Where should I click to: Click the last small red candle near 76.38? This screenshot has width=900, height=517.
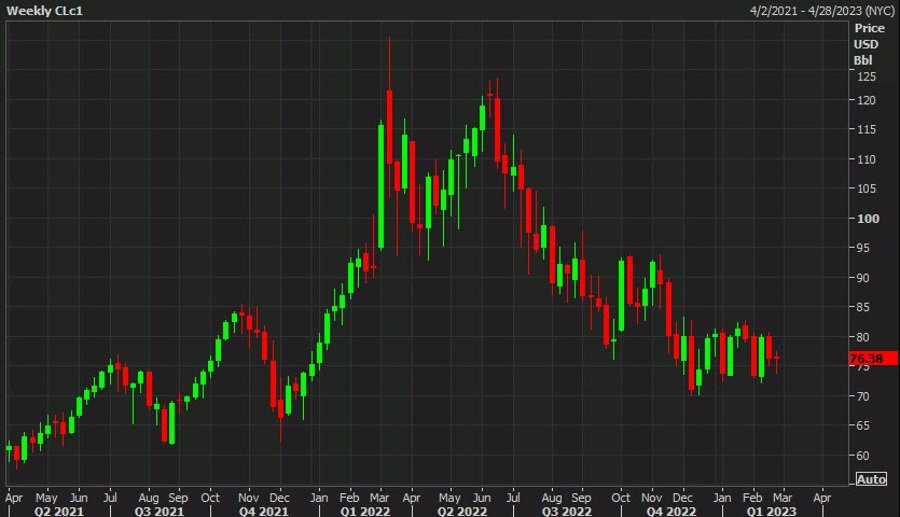point(776,357)
